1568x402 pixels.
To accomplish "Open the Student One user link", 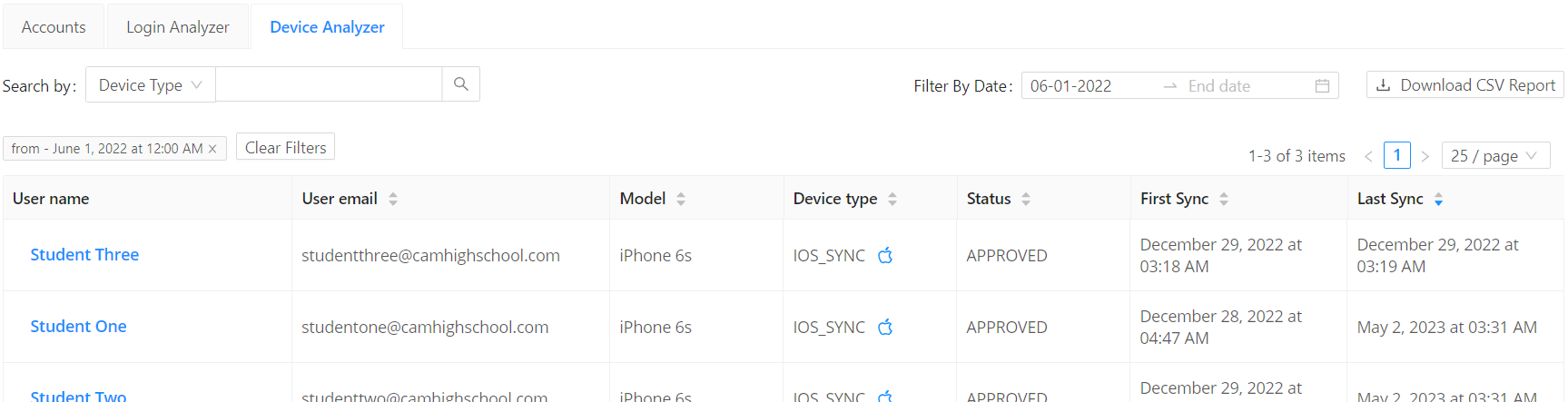I will pyautogui.click(x=78, y=327).
